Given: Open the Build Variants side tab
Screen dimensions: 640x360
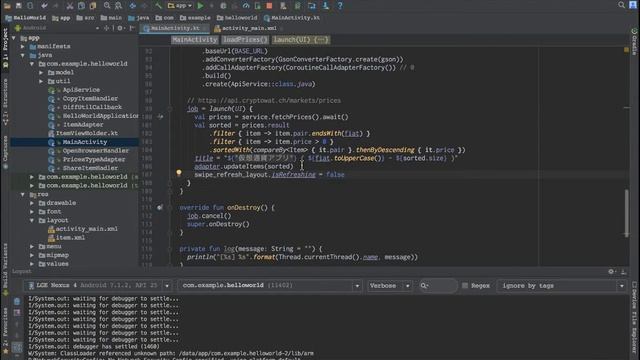Looking at the screenshot, I should coord(5,270).
